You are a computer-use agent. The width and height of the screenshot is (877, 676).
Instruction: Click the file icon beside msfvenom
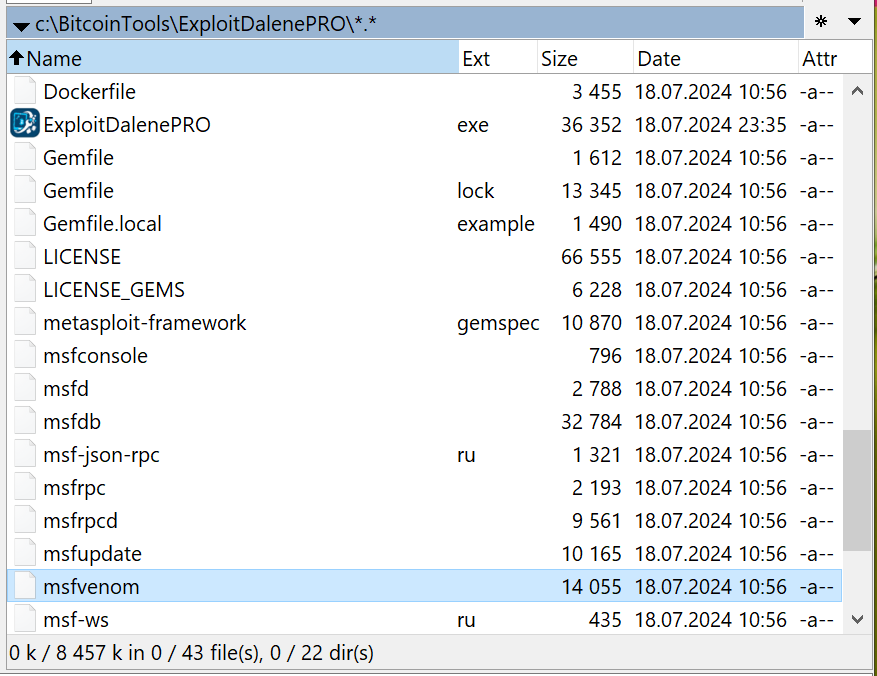(x=25, y=586)
